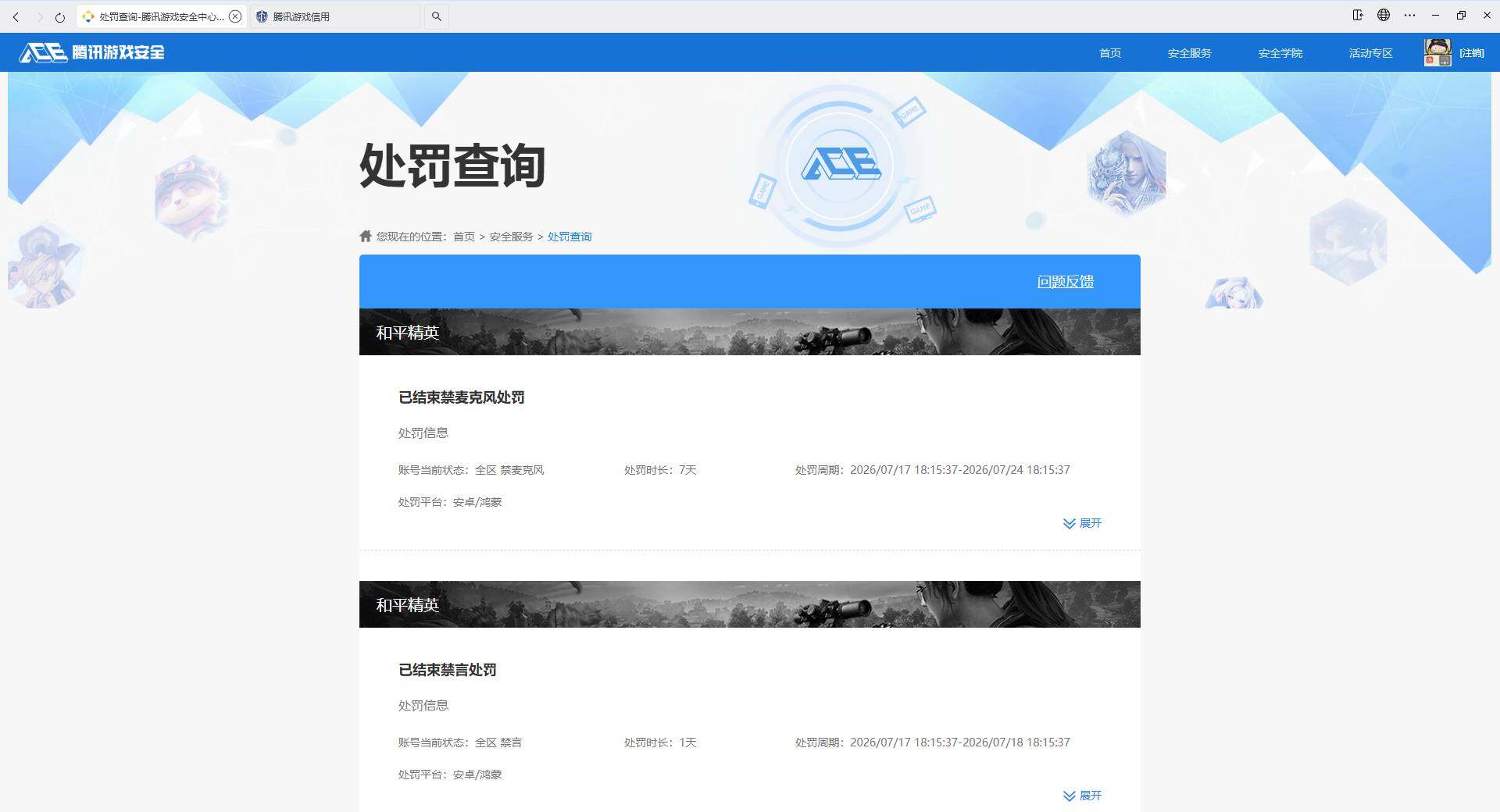Click 账号当前状态：全区 禁言 text
The image size is (1500, 812).
click(460, 743)
